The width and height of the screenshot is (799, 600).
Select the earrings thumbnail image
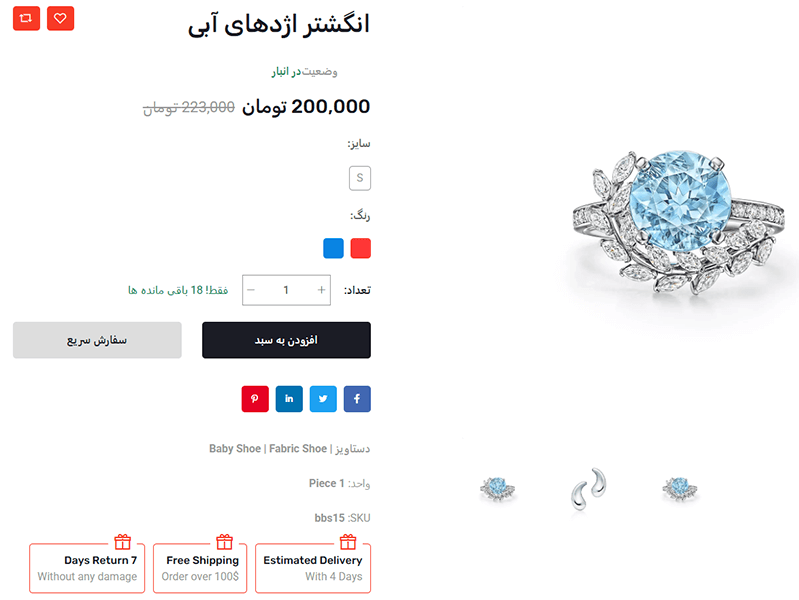point(589,488)
